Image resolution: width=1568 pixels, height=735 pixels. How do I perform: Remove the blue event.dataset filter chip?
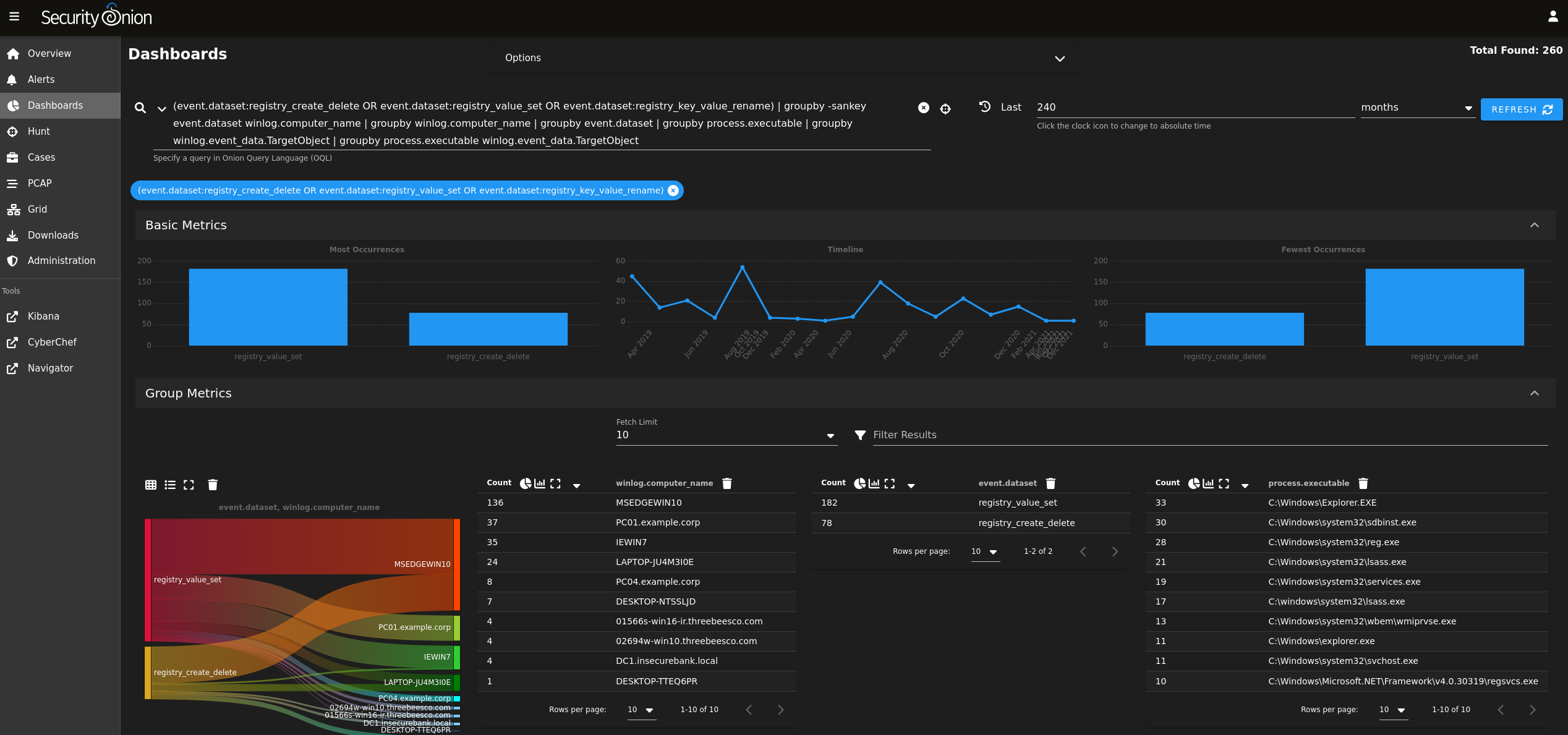pyautogui.click(x=673, y=190)
